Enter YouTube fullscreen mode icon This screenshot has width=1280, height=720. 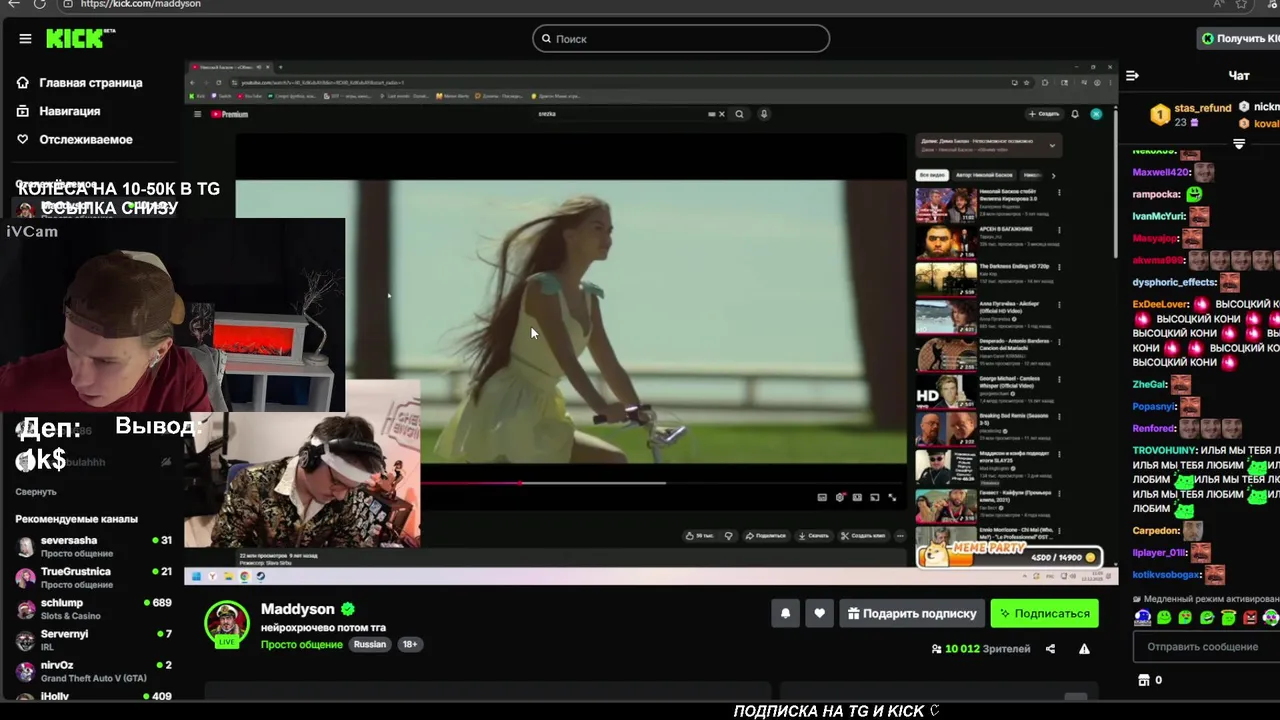(892, 497)
